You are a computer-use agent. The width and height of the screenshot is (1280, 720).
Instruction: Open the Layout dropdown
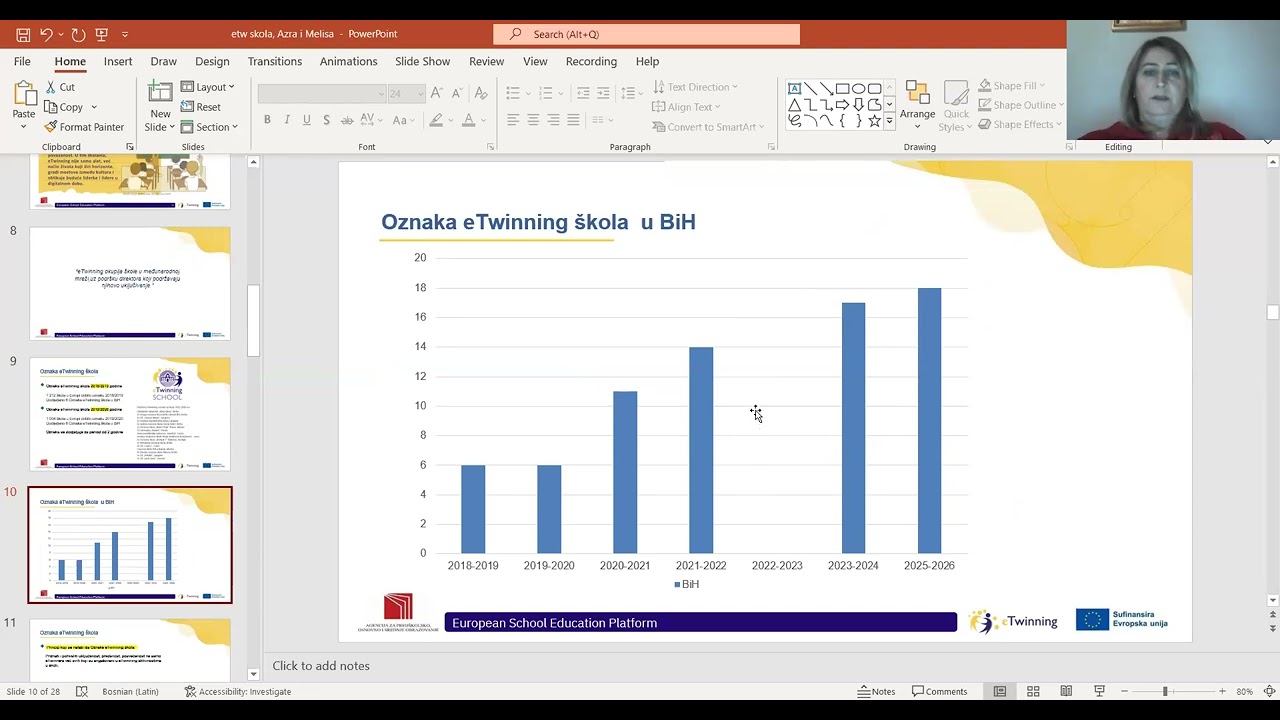208,87
